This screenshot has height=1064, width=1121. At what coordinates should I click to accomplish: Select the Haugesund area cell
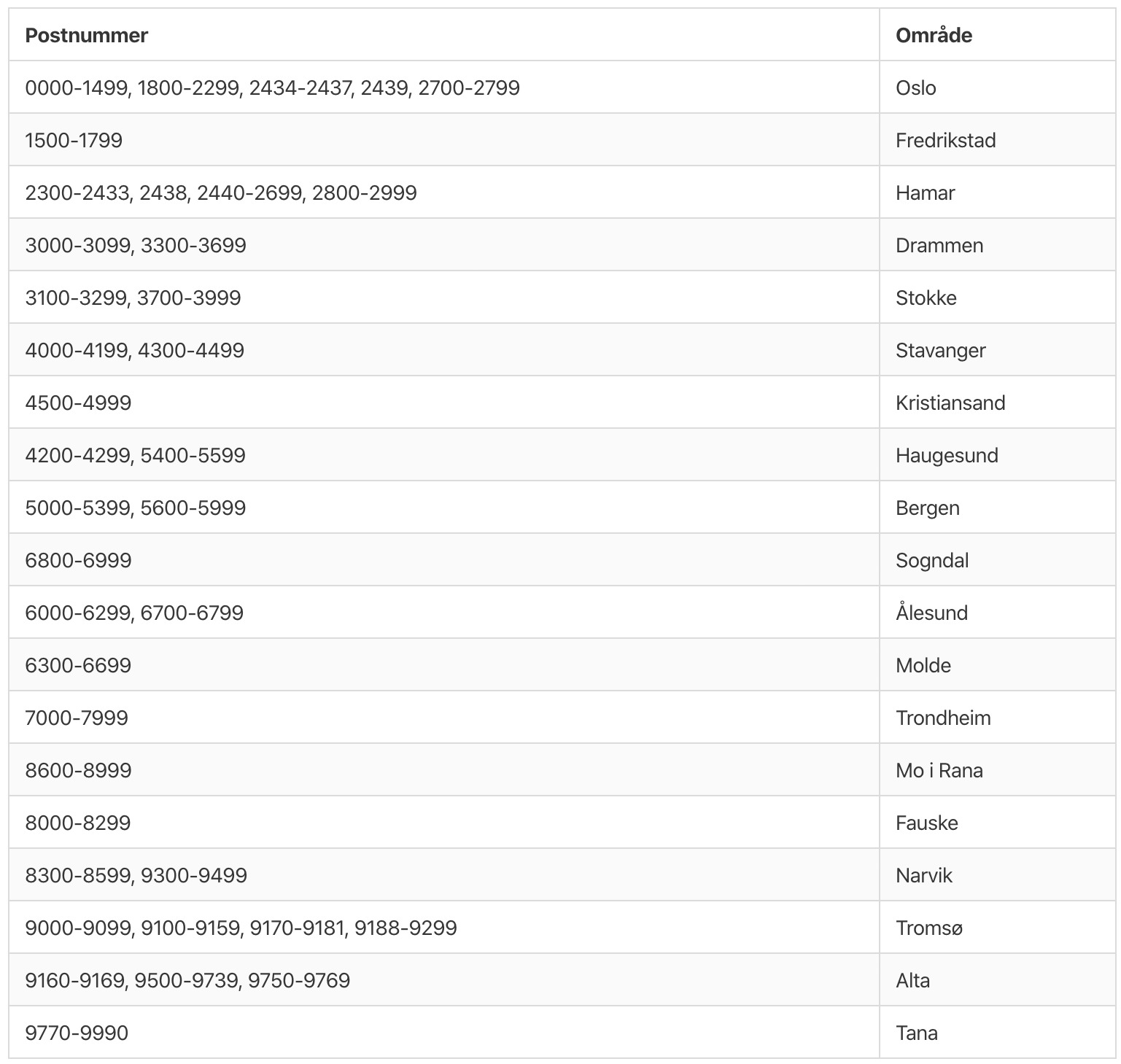(x=947, y=455)
